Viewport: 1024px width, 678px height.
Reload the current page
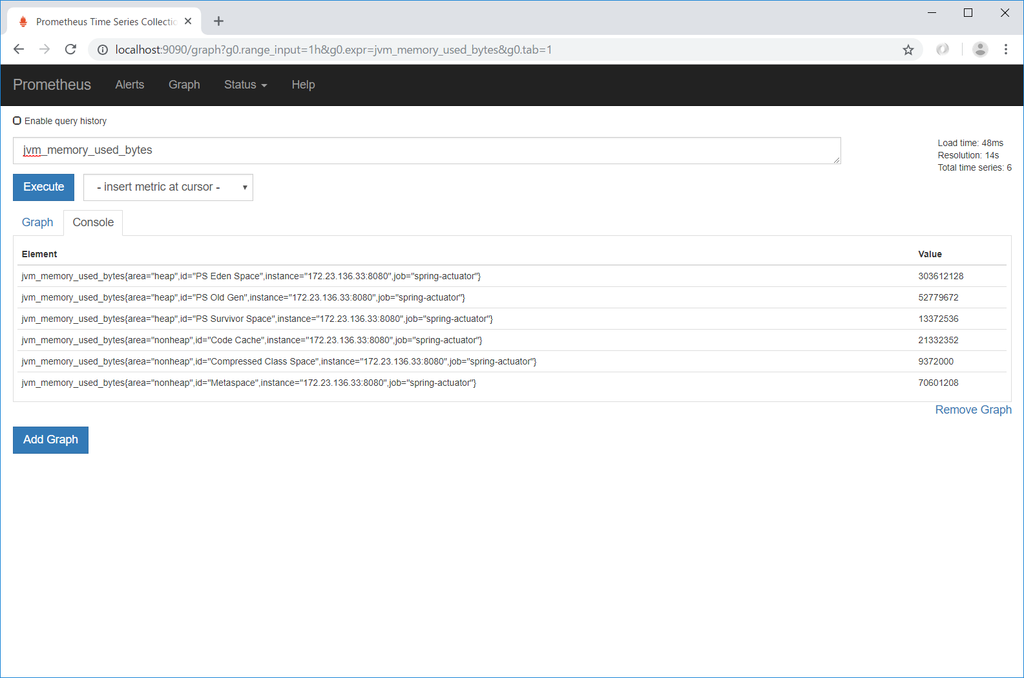tap(71, 50)
